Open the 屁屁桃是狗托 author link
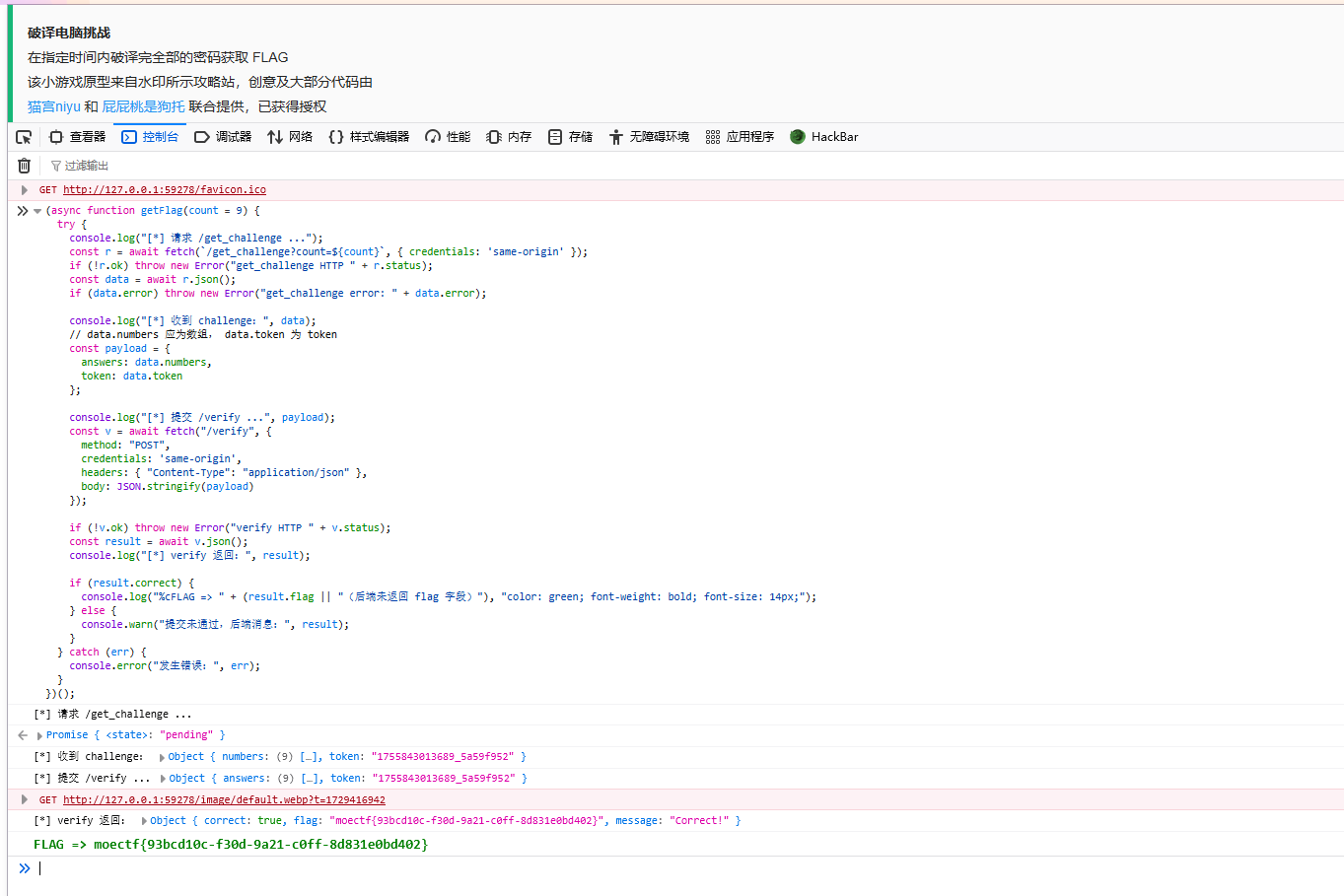 pos(143,106)
